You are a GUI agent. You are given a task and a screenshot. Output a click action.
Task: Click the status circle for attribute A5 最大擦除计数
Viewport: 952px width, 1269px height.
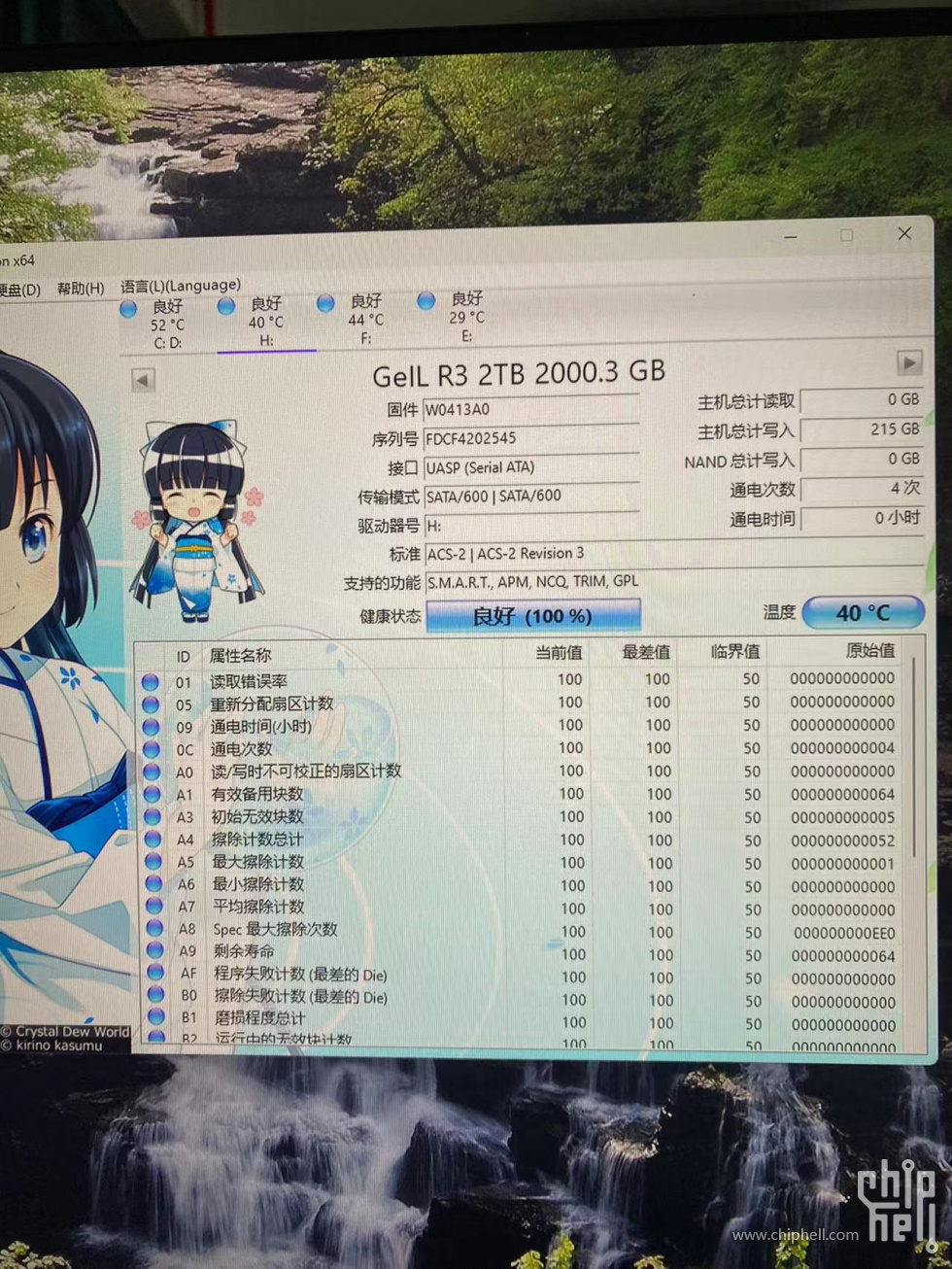pos(153,861)
